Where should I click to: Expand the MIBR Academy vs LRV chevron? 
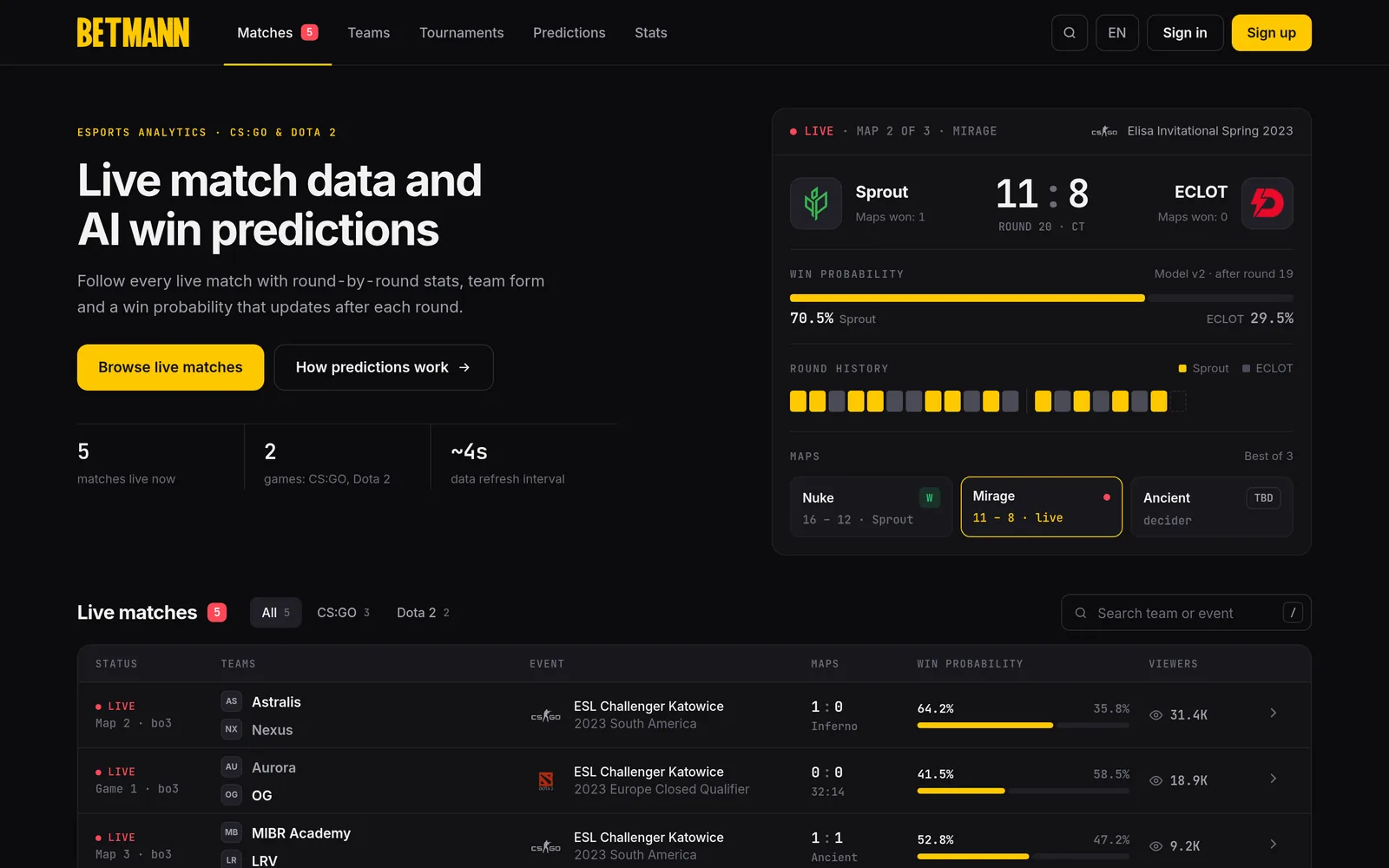click(1274, 845)
